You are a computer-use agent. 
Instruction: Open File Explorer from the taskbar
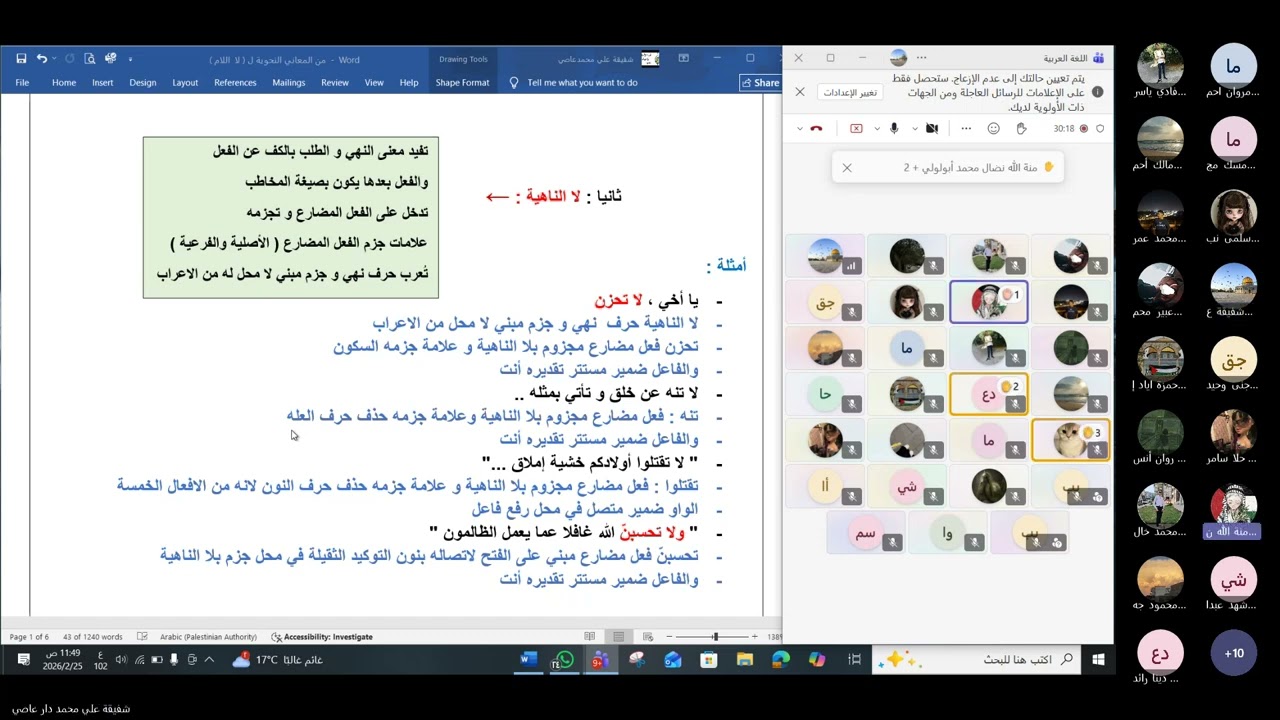point(745,660)
